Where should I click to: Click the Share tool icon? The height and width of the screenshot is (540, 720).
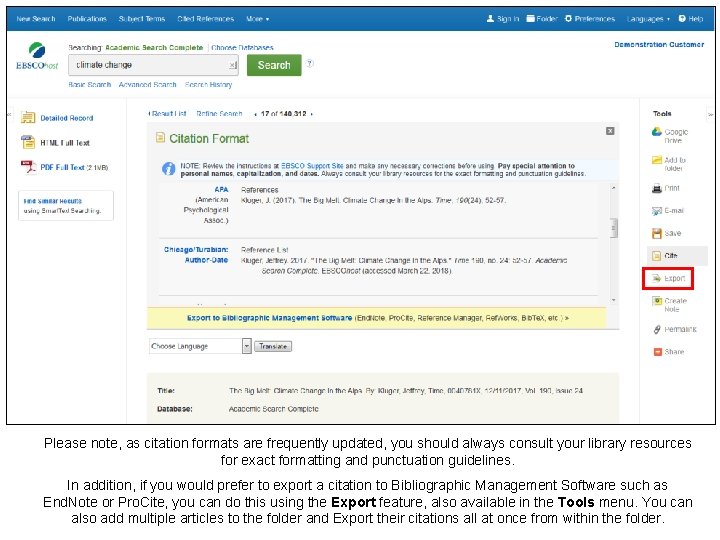coord(658,351)
